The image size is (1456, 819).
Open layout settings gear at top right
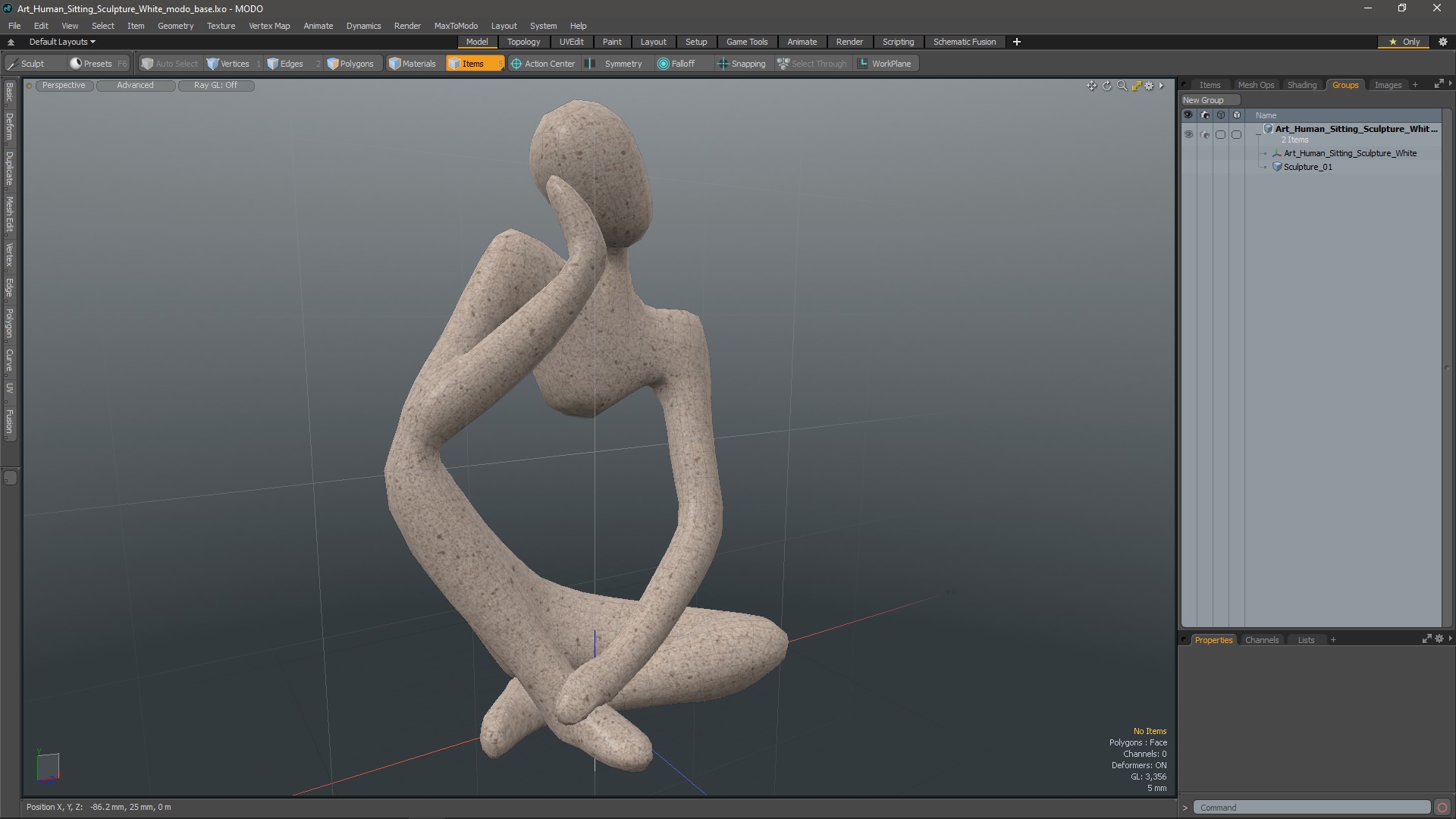click(1443, 42)
